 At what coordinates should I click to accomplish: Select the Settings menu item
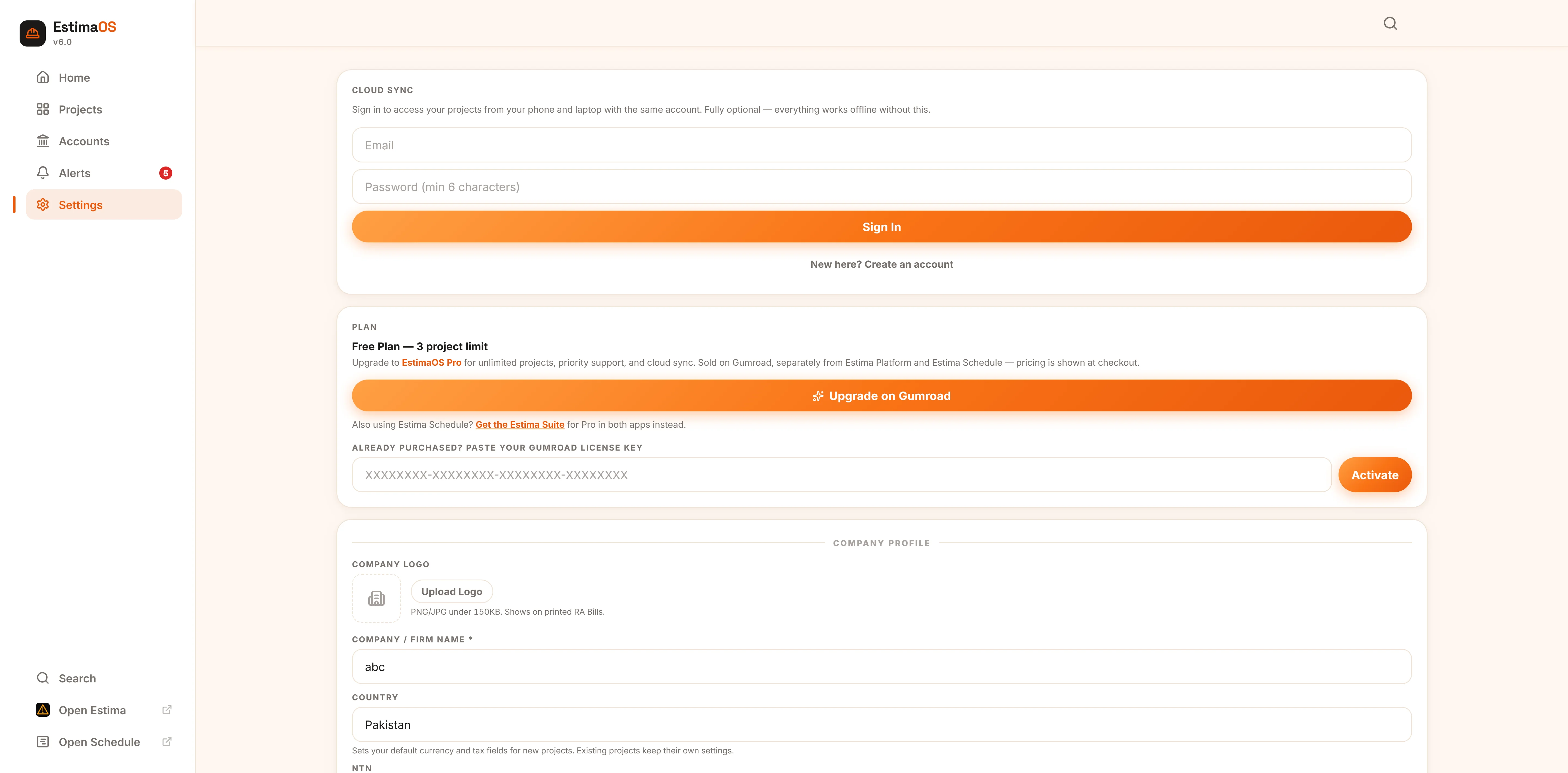point(104,204)
